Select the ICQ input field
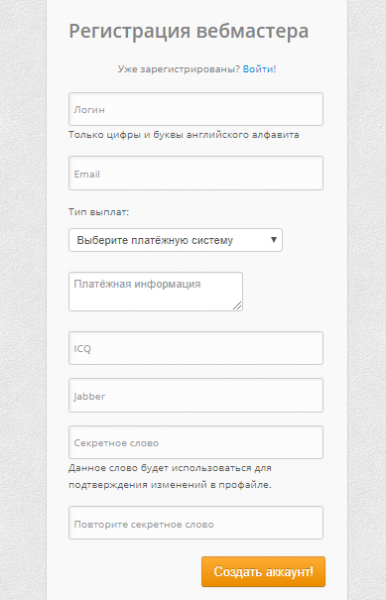Image resolution: width=386 pixels, height=600 pixels. (196, 348)
